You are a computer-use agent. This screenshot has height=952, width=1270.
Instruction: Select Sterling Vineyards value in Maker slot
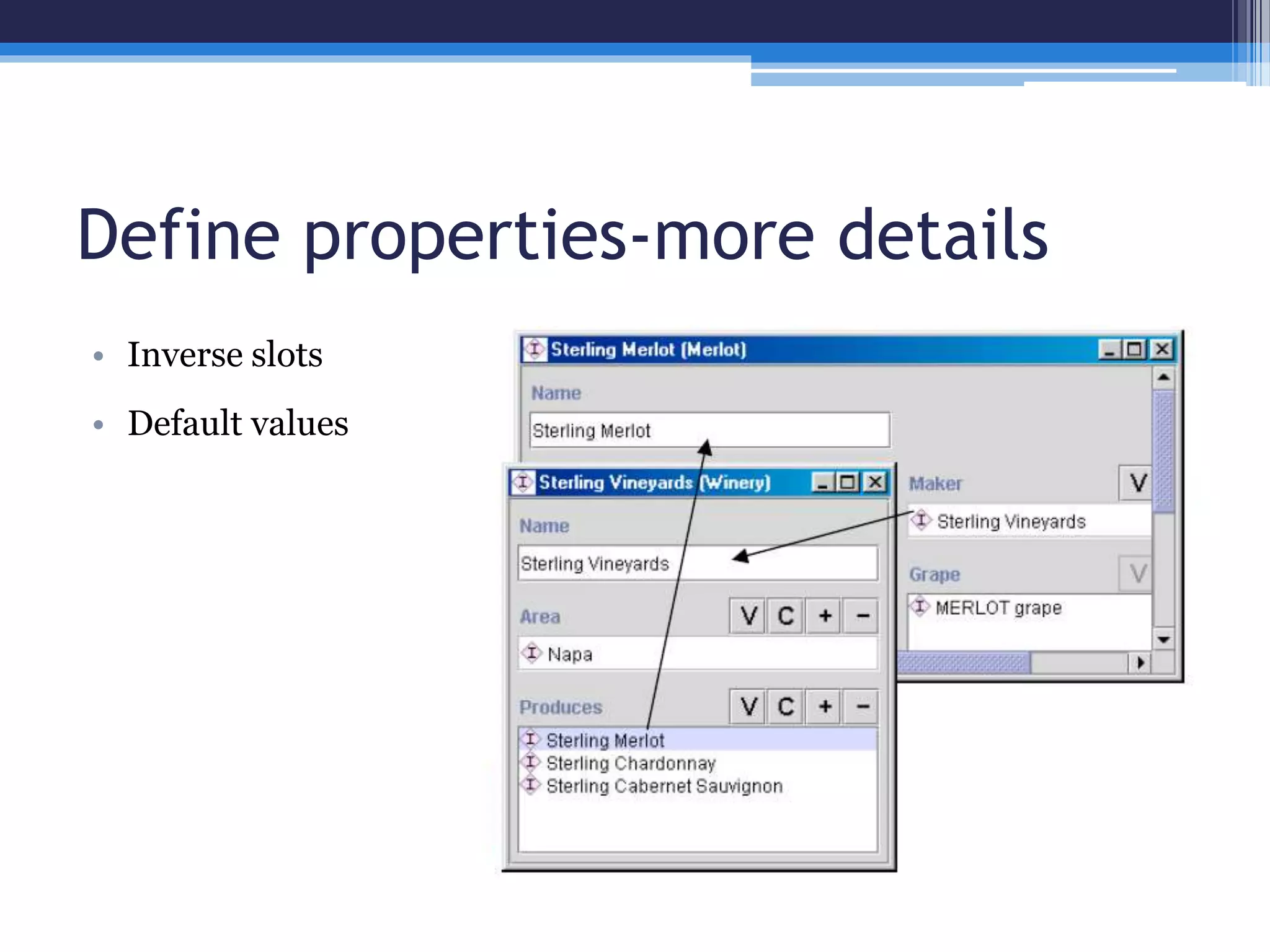click(x=1030, y=521)
